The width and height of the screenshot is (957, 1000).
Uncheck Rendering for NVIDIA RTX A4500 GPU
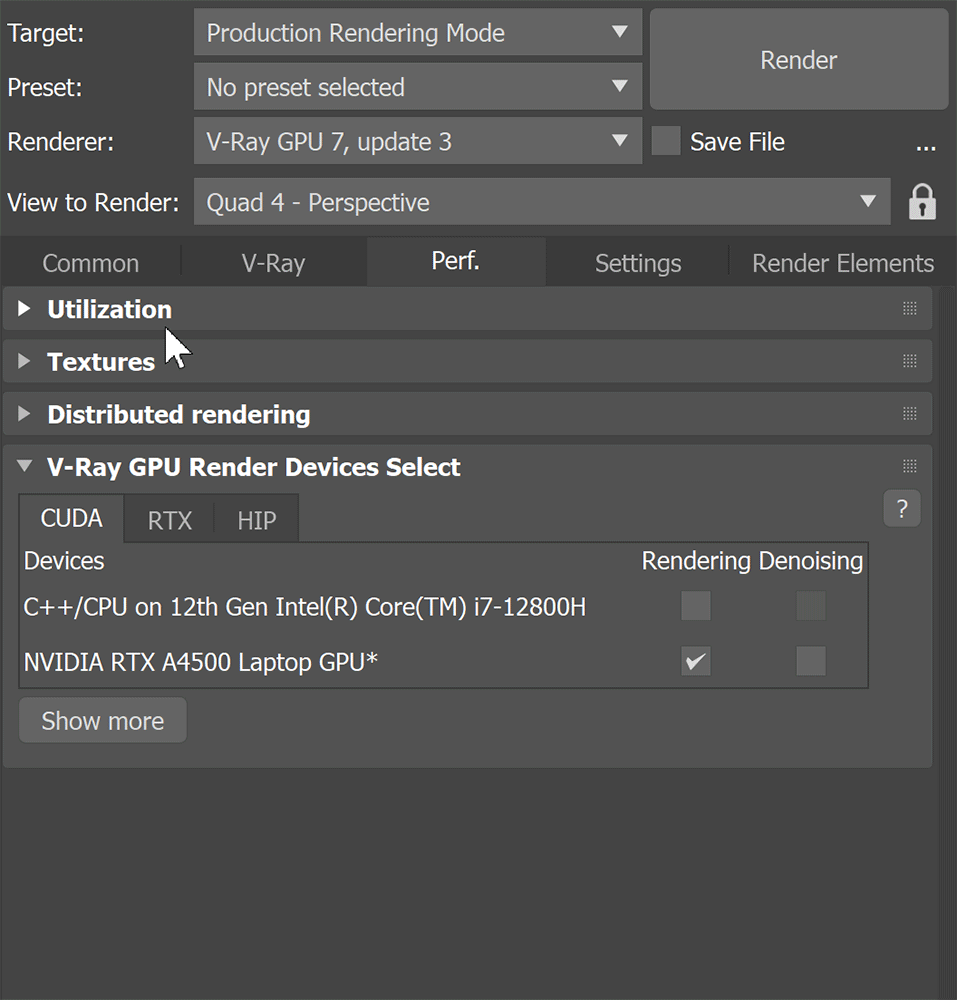(x=696, y=661)
